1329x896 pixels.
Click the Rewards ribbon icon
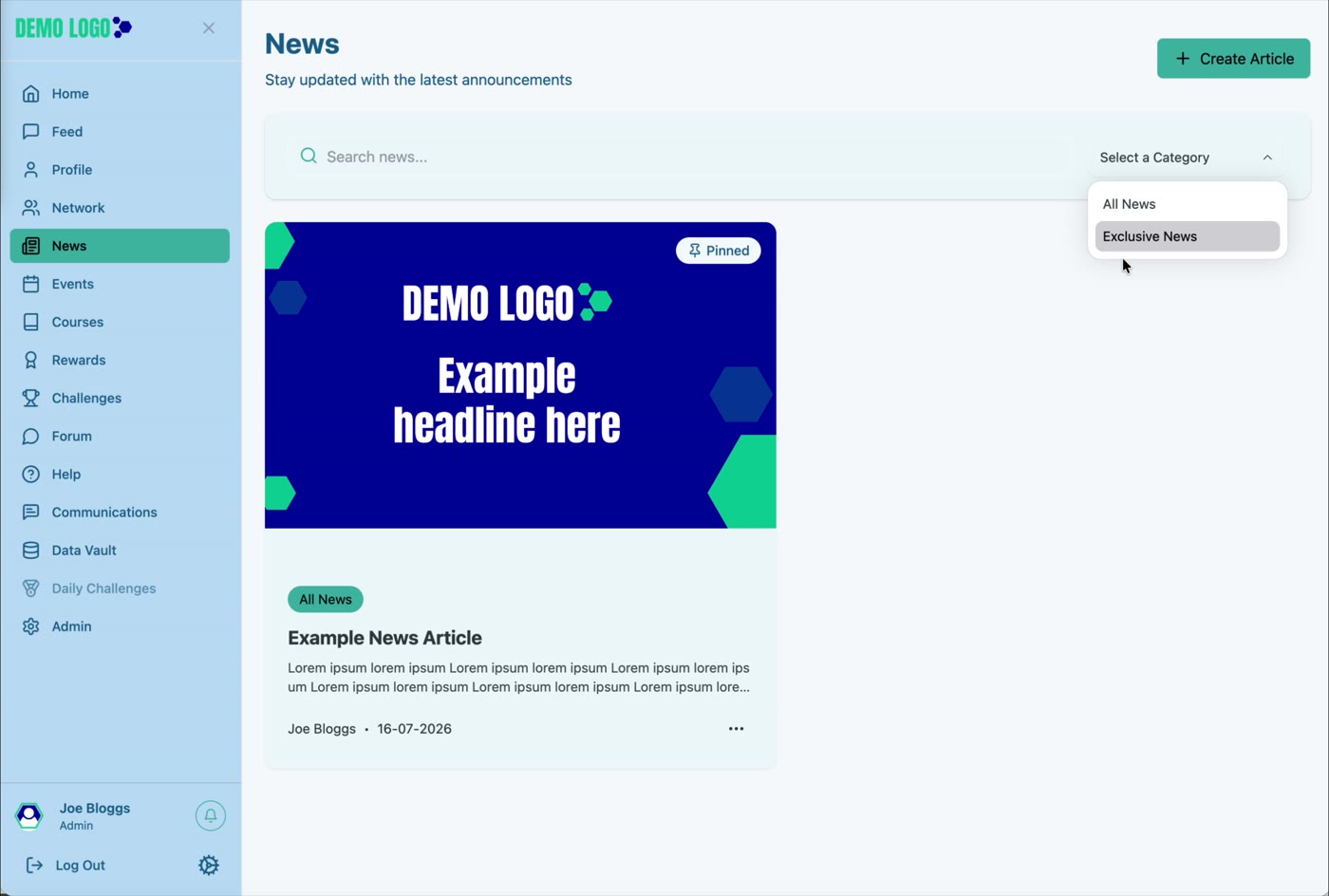point(31,360)
